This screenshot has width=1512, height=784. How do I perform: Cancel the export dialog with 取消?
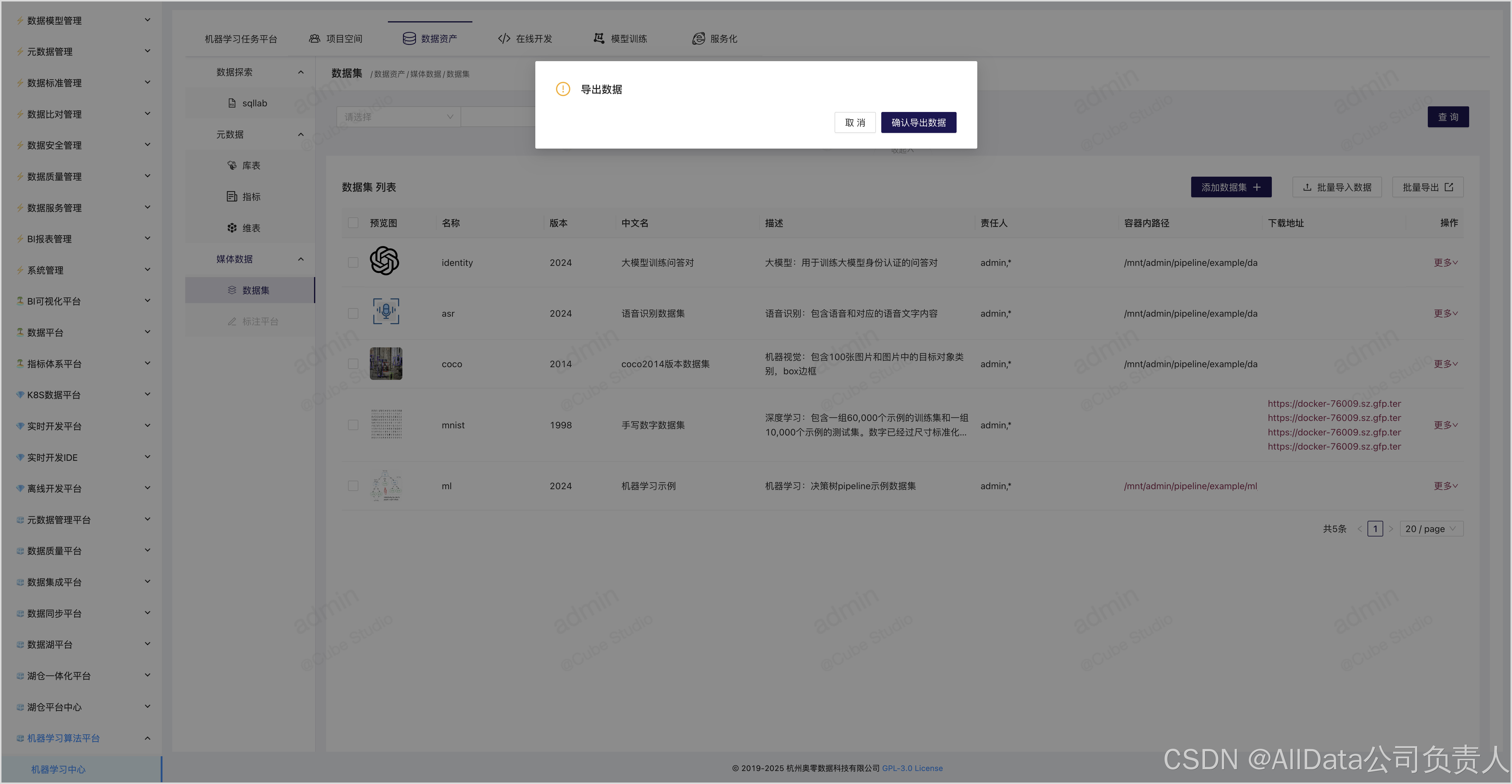[x=855, y=122]
